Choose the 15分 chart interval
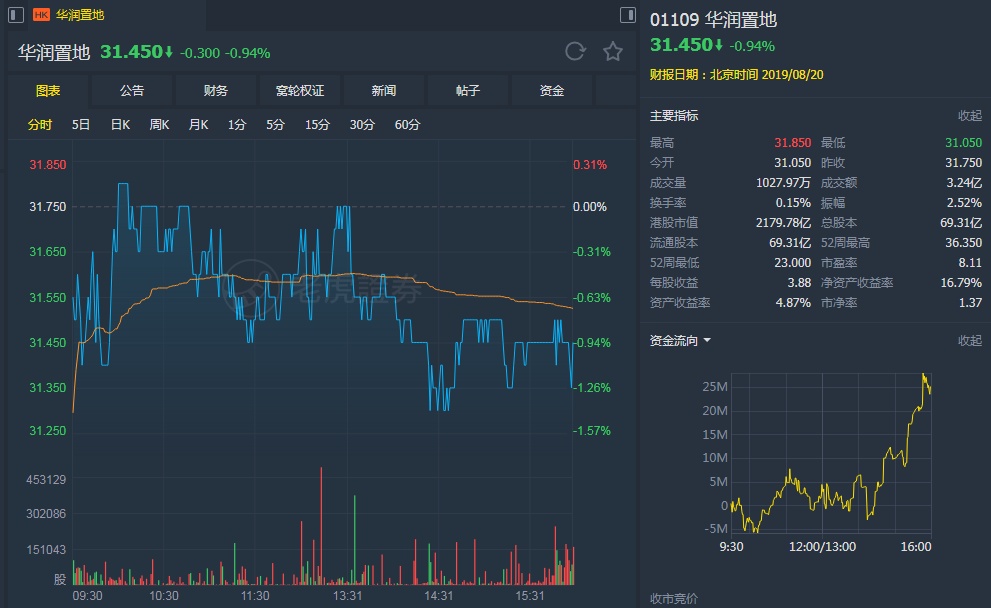The image size is (991, 608). click(317, 125)
